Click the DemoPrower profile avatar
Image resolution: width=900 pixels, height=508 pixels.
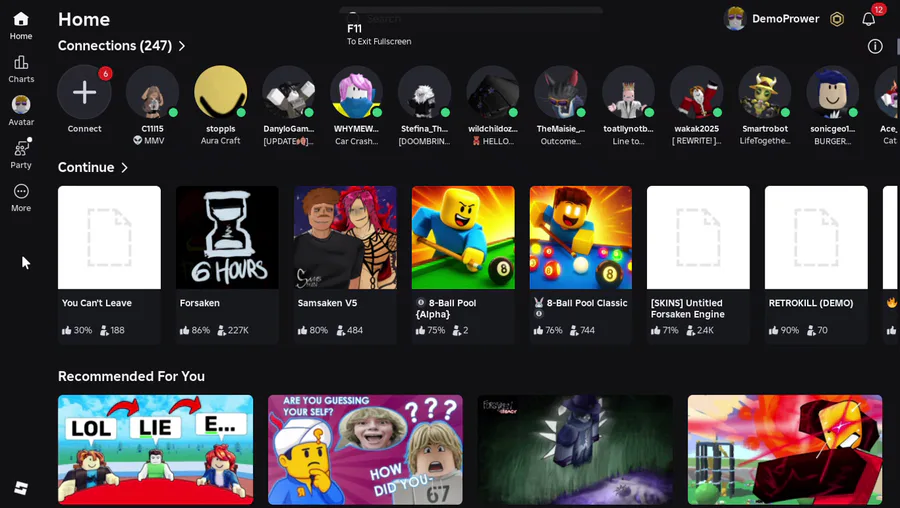[735, 18]
